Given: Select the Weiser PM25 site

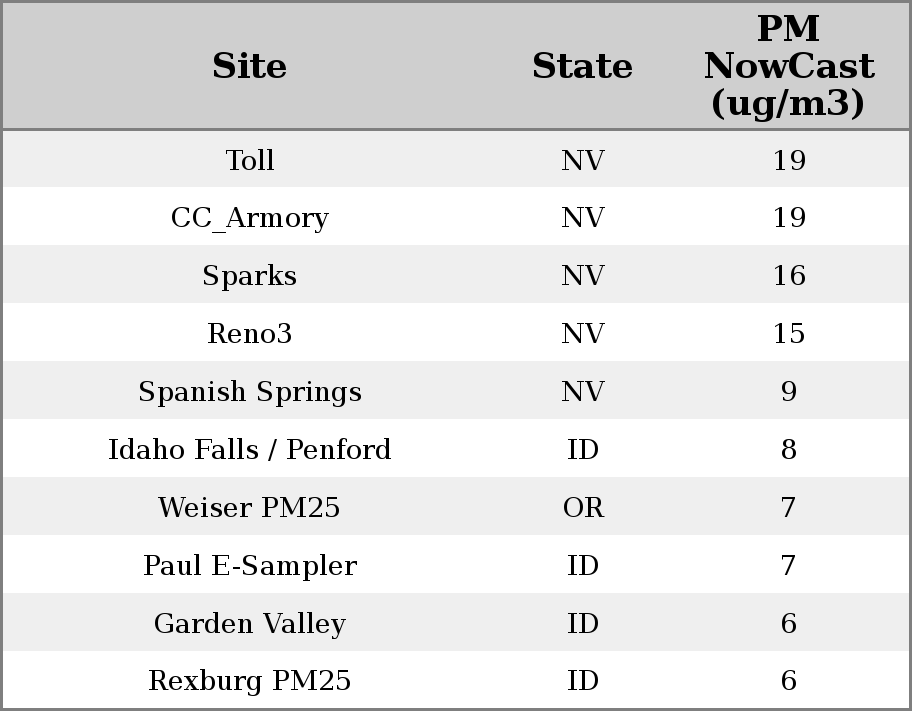Looking at the screenshot, I should (x=249, y=508).
